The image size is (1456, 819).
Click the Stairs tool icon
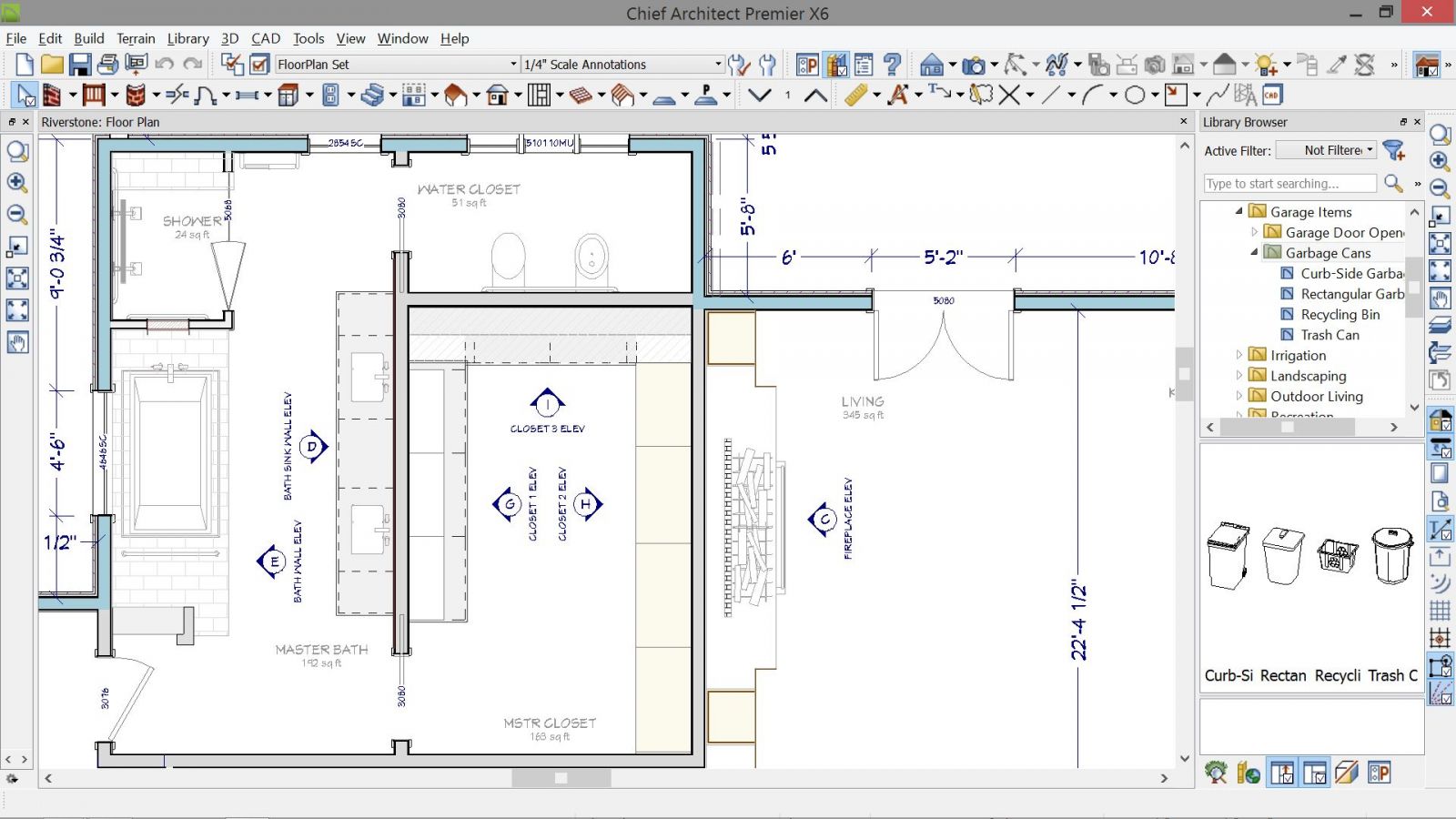(x=370, y=95)
